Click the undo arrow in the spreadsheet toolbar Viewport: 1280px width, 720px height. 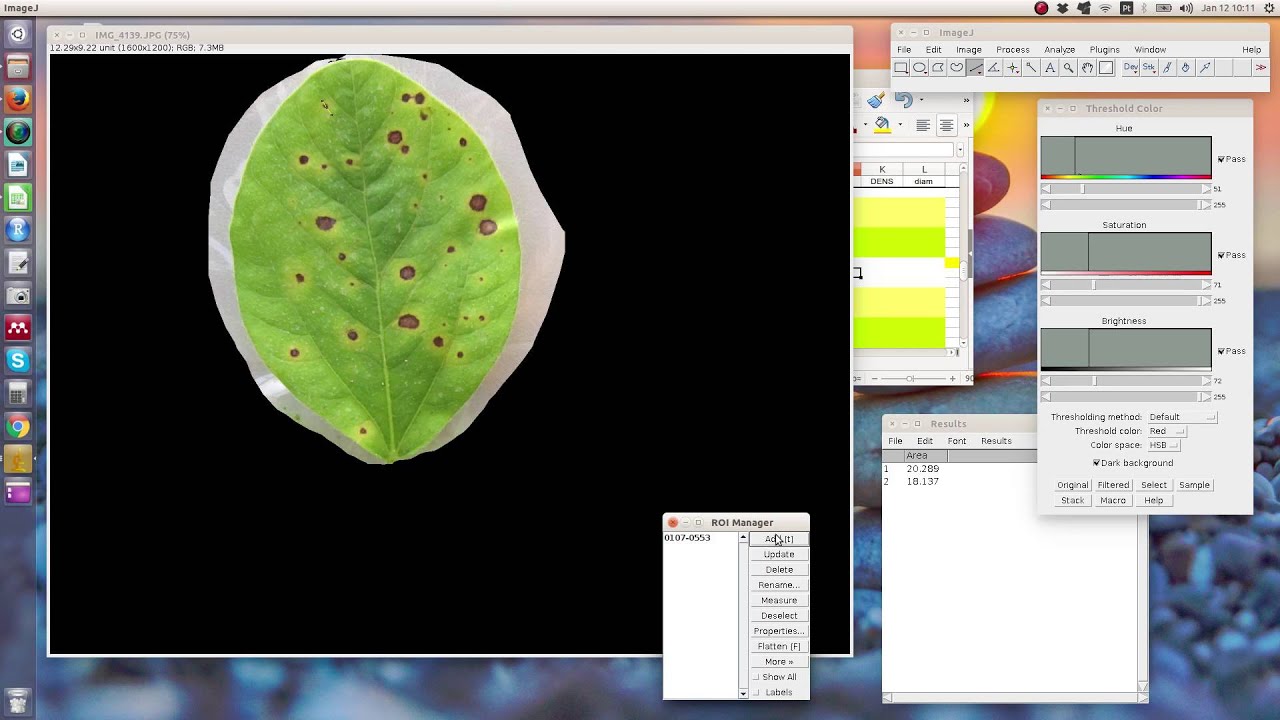coord(903,100)
